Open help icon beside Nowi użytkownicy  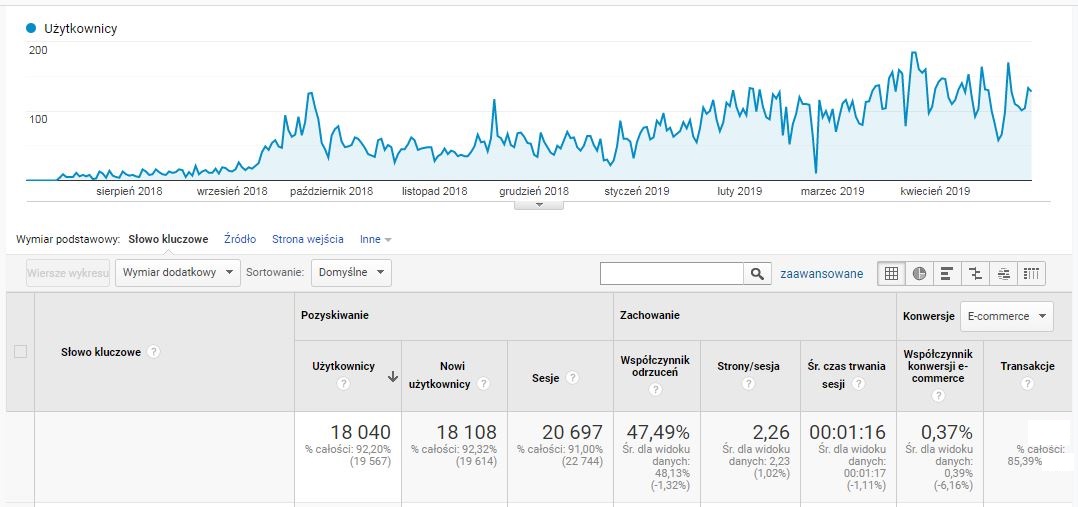pos(483,384)
